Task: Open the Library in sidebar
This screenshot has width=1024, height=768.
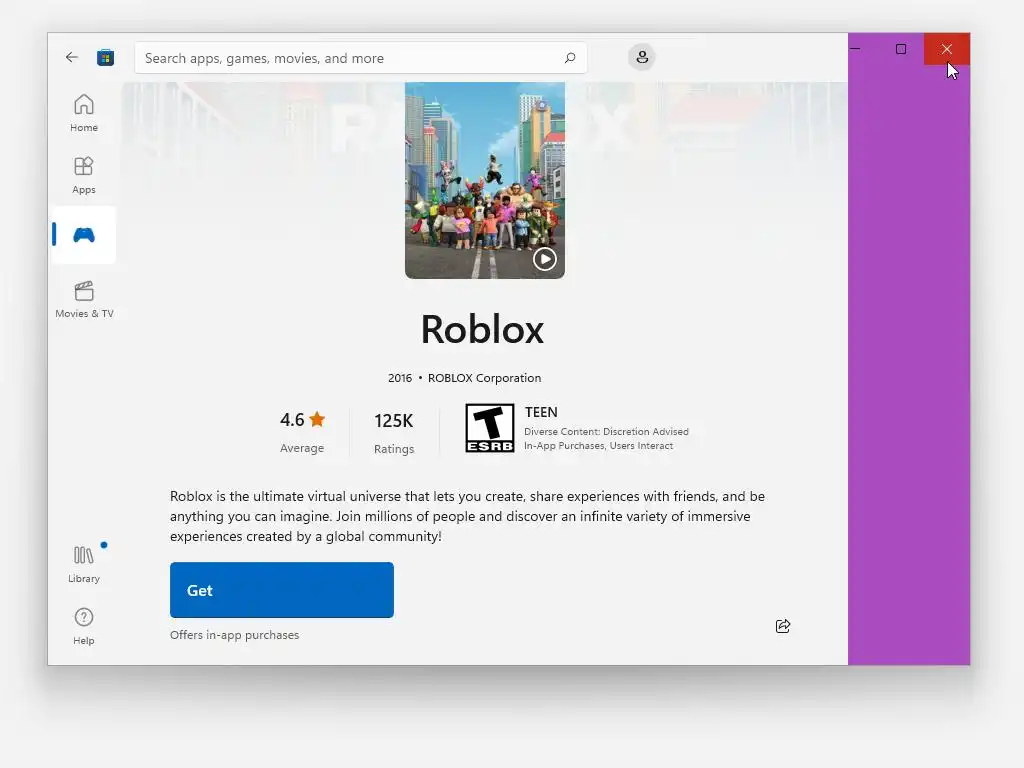Action: [x=84, y=564]
